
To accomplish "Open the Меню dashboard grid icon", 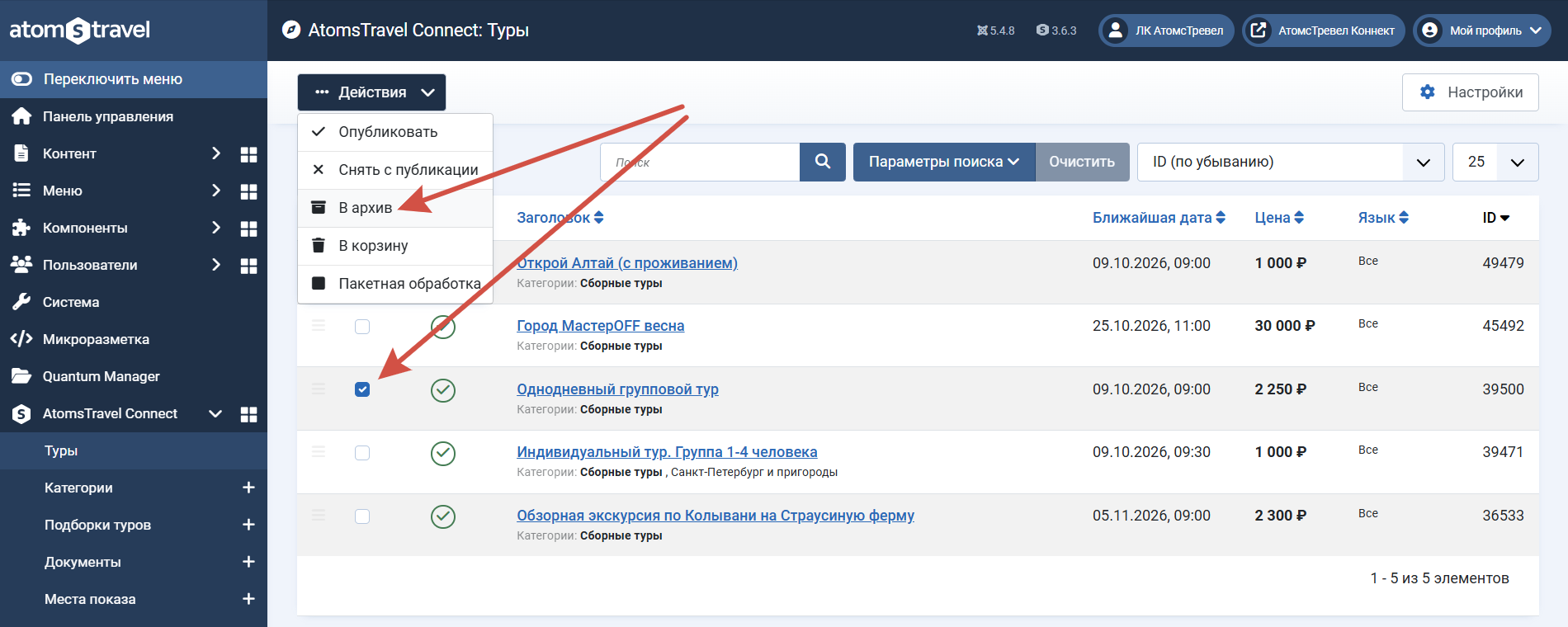I will pyautogui.click(x=248, y=191).
